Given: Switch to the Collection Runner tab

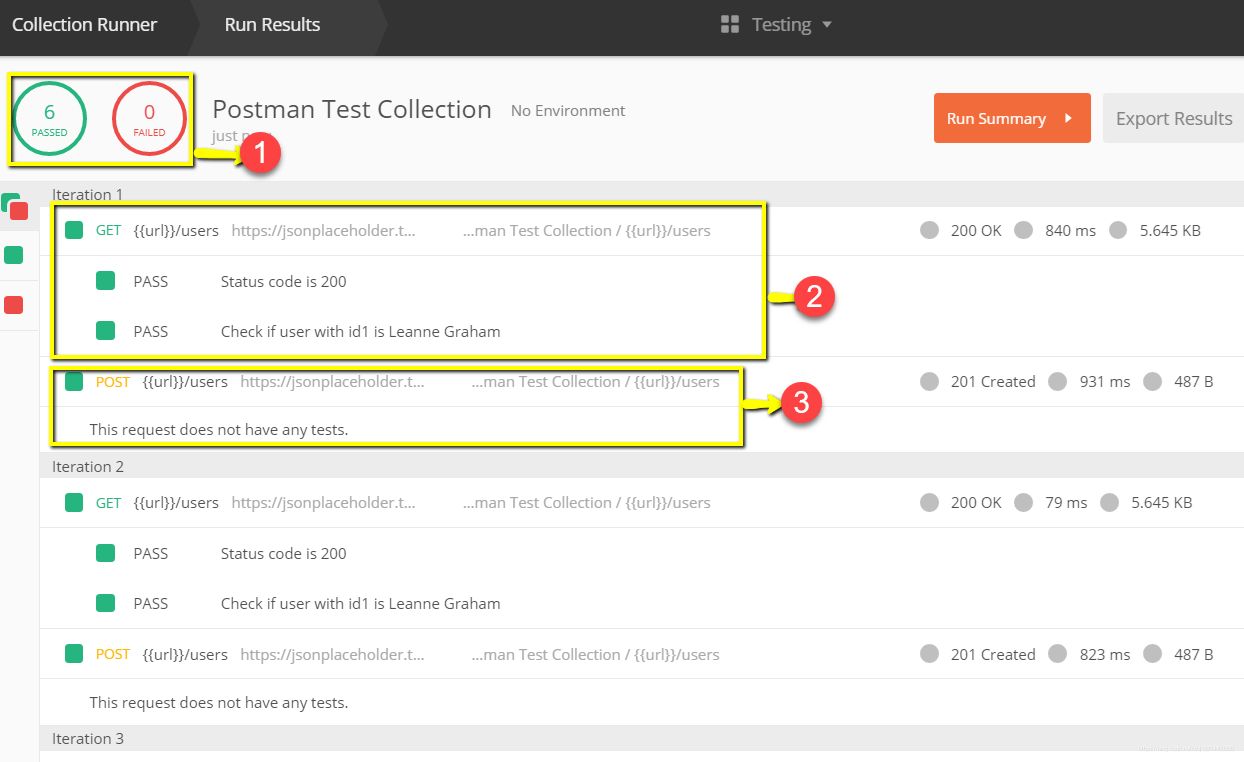Looking at the screenshot, I should tap(85, 25).
